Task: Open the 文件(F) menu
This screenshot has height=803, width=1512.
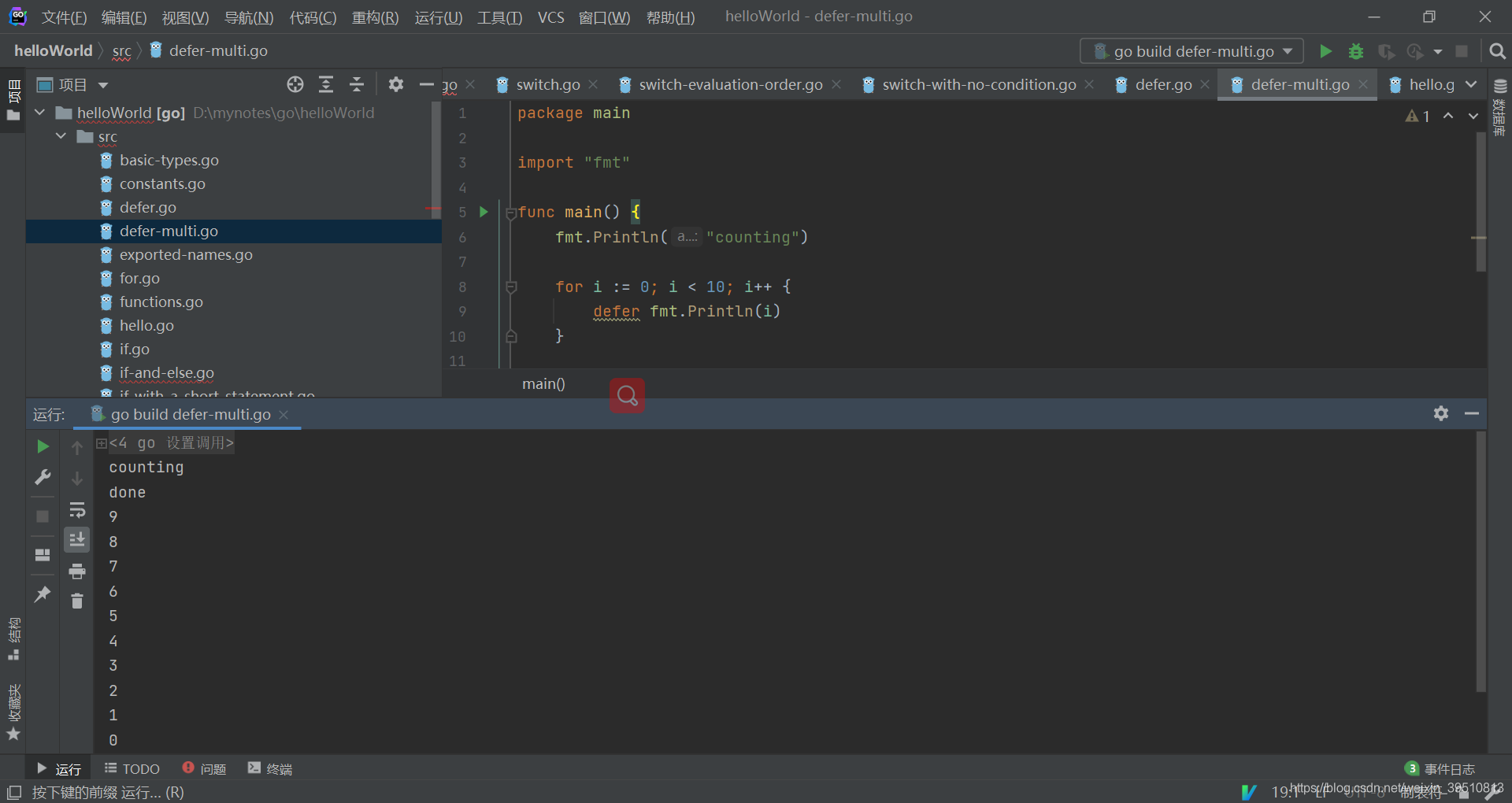Action: [64, 17]
